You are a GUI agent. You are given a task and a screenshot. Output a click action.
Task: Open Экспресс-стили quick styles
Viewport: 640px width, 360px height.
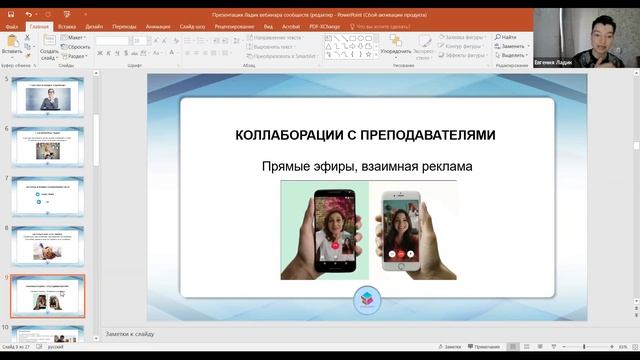424,46
